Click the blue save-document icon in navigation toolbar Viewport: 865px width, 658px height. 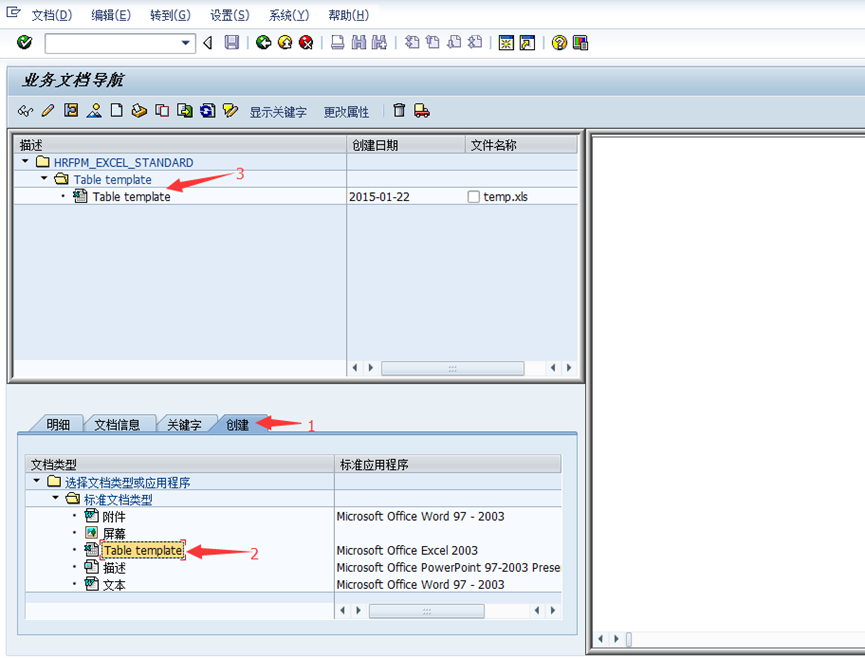(71, 110)
